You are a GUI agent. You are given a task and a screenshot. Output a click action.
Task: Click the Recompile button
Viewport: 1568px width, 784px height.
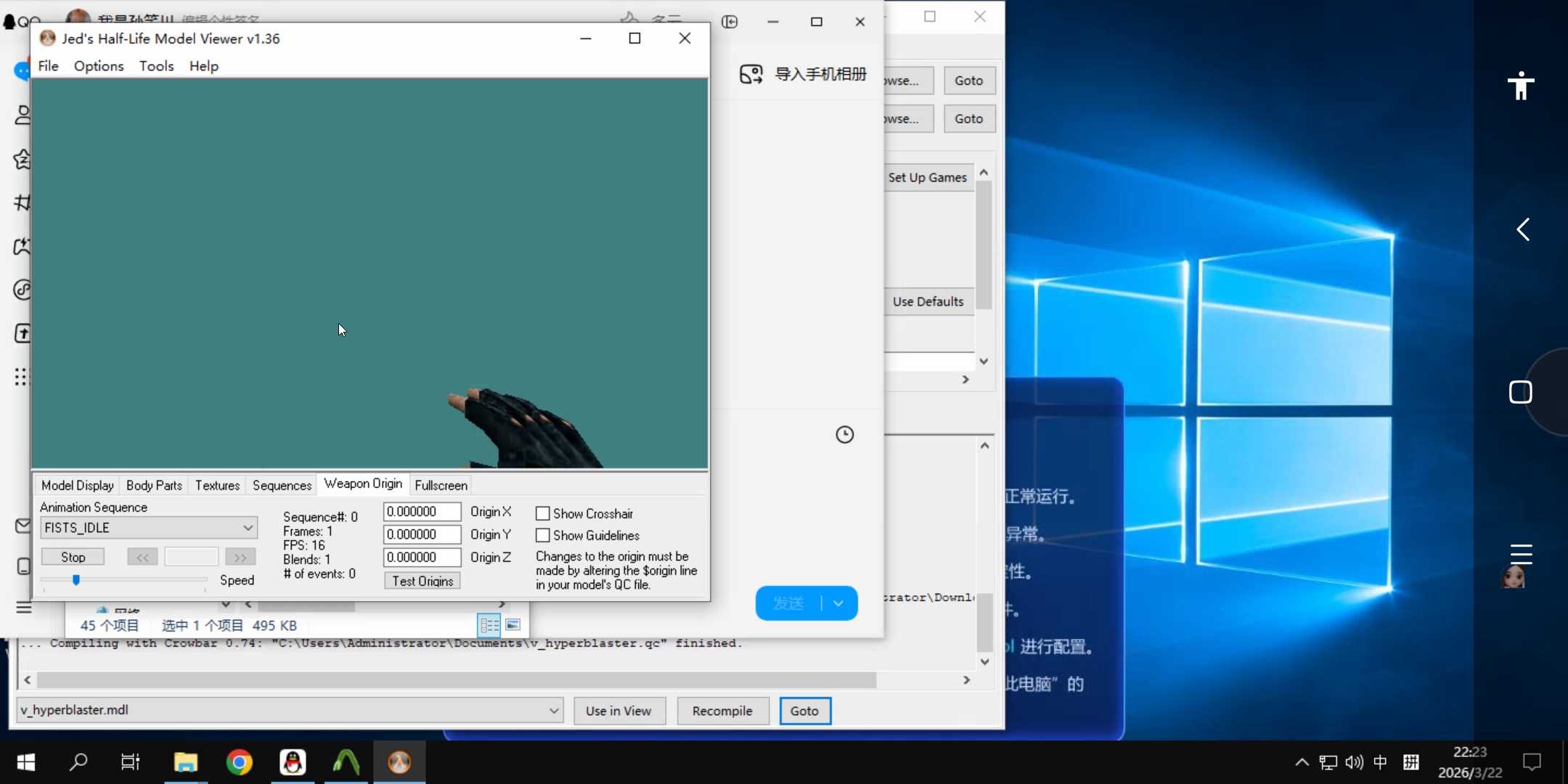pyautogui.click(x=722, y=711)
